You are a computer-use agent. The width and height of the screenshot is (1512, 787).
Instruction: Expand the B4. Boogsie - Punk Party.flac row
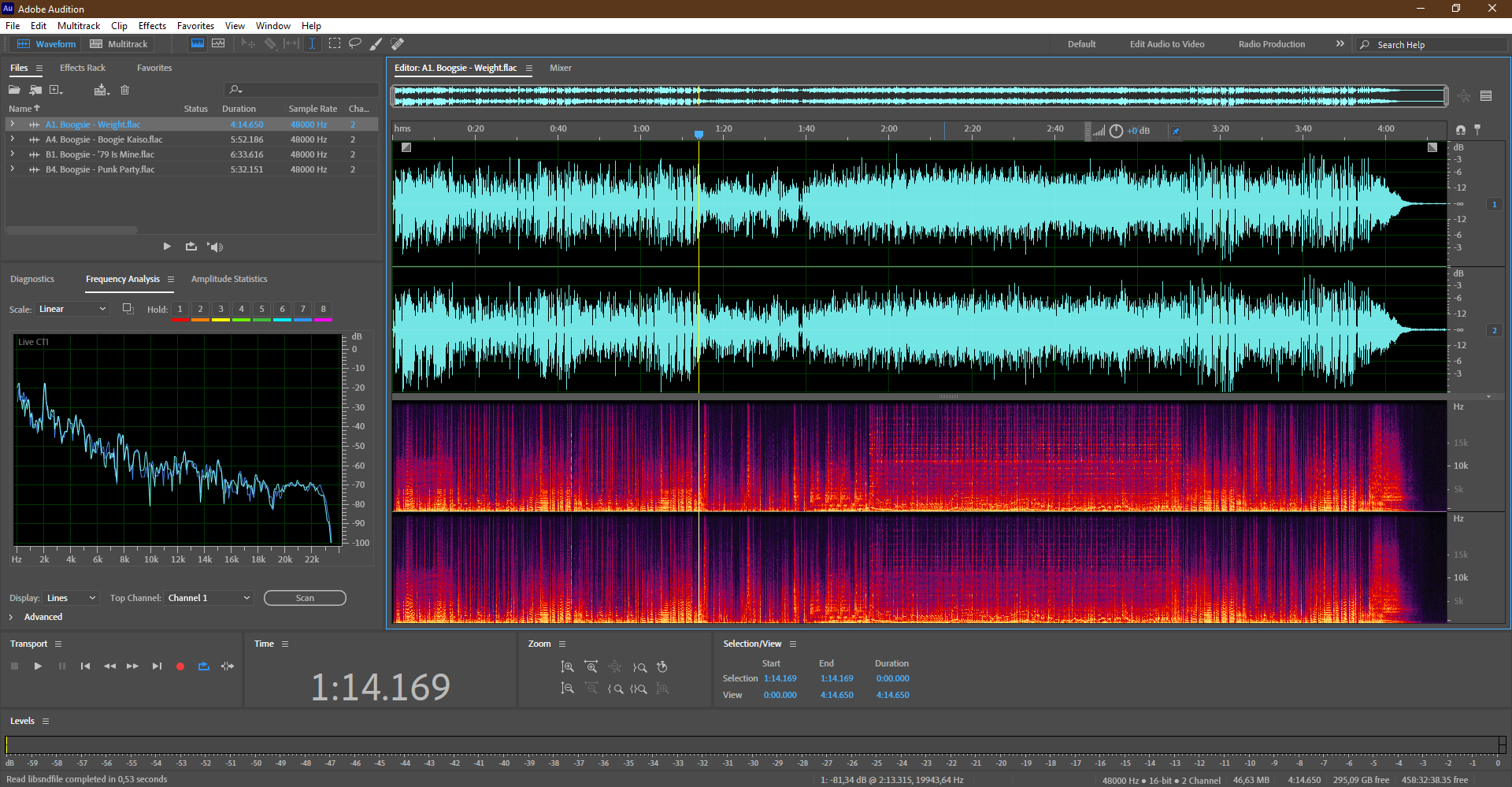pyautogui.click(x=13, y=169)
